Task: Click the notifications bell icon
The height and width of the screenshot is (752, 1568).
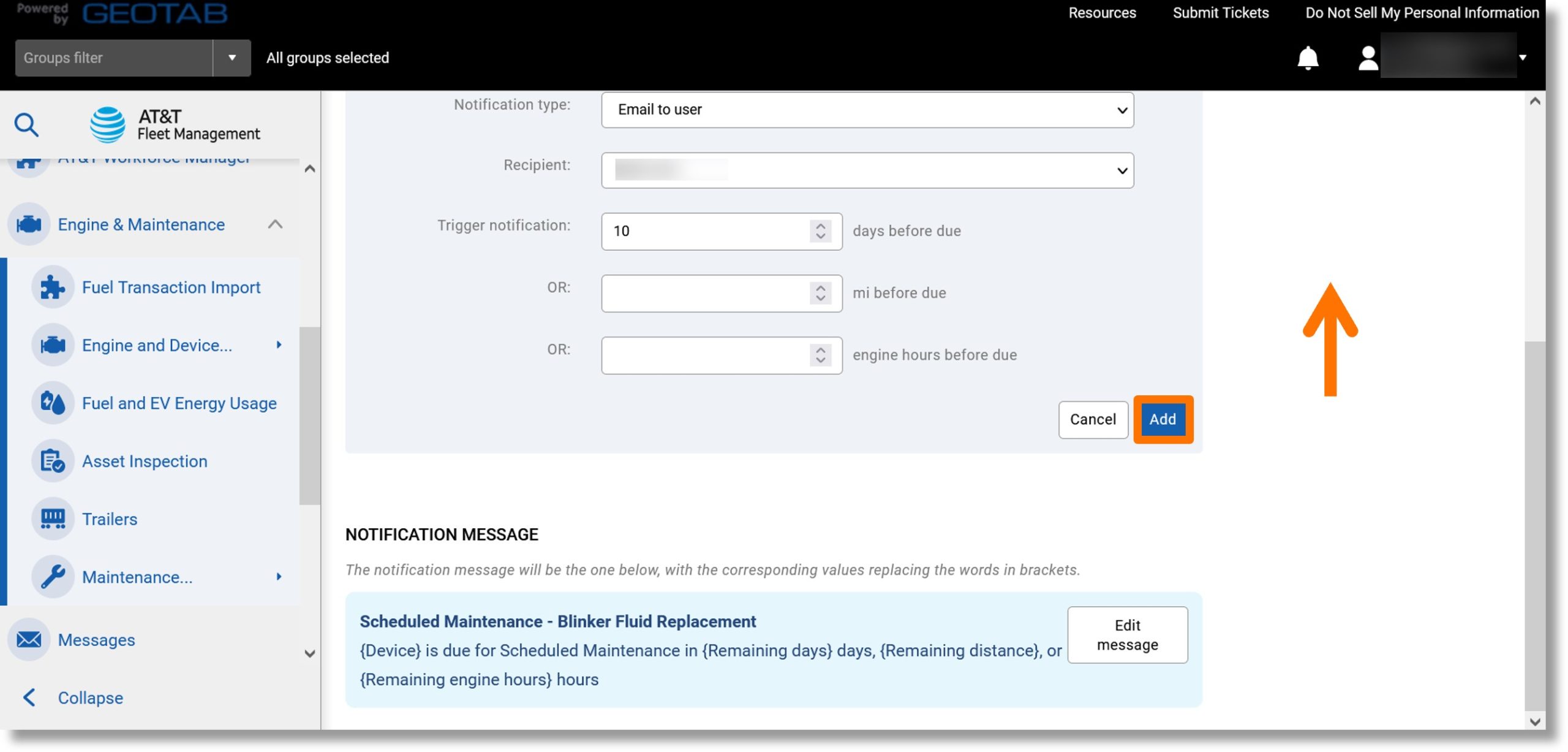Action: pyautogui.click(x=1308, y=56)
